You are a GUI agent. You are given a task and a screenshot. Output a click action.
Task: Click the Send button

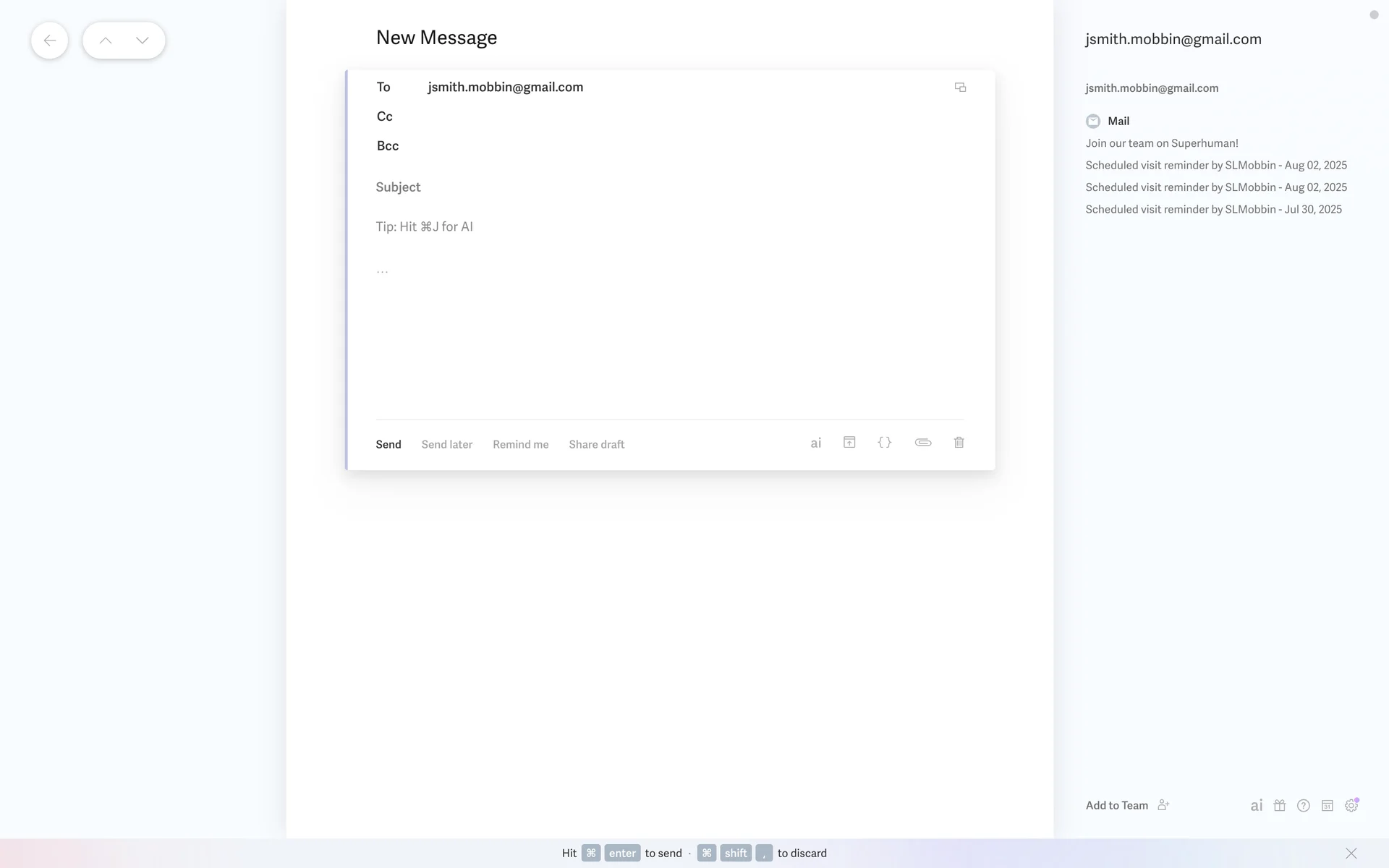click(388, 445)
